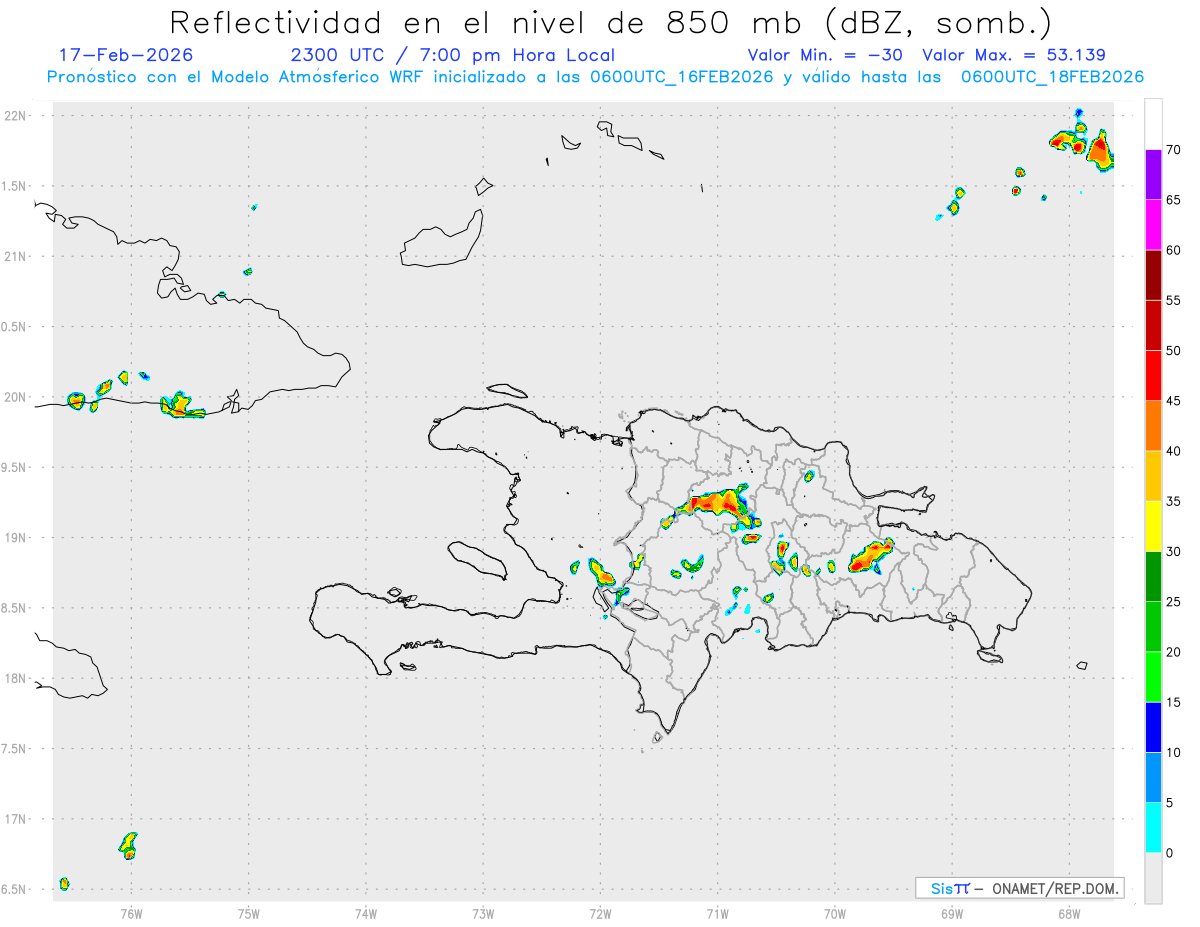Click the '17N' latitude label
The image size is (1200, 927).
coord(16,819)
